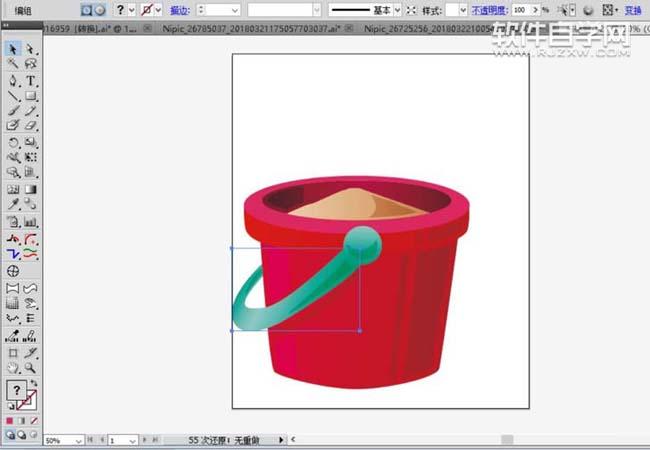The height and width of the screenshot is (450, 650).
Task: Open graphic style 样式 dropdown
Action: 463,10
